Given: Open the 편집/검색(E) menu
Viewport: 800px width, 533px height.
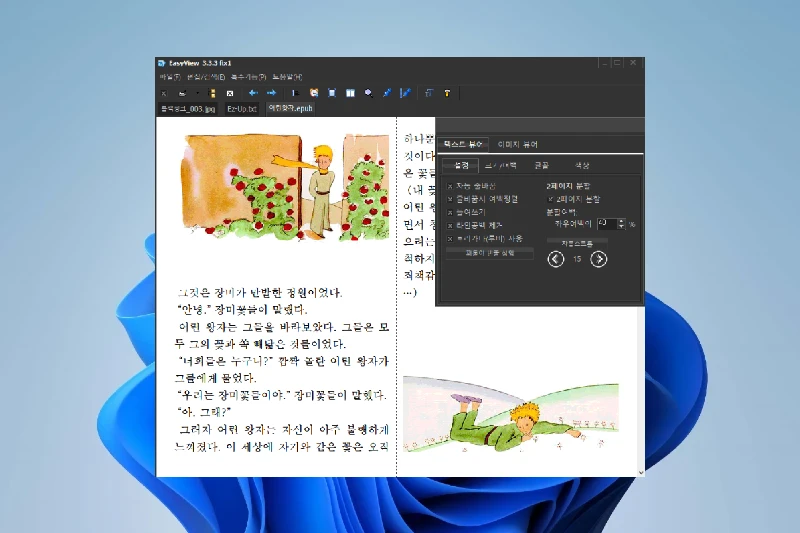Looking at the screenshot, I should 206,77.
